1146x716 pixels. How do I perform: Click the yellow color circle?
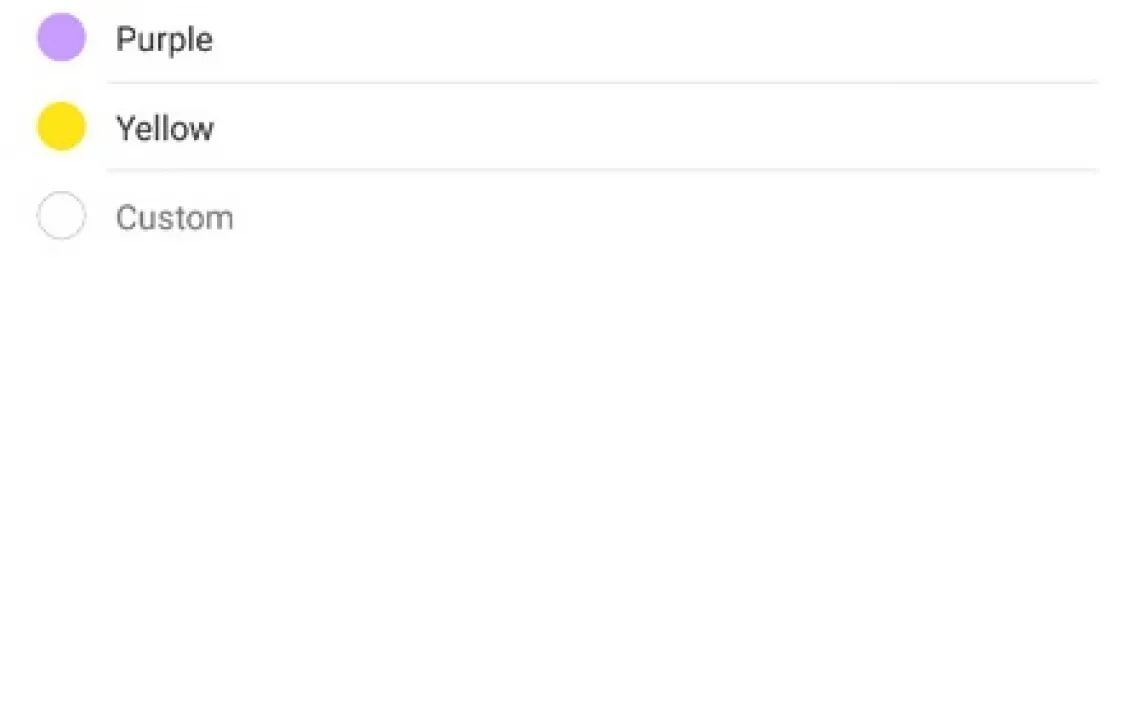(61, 127)
